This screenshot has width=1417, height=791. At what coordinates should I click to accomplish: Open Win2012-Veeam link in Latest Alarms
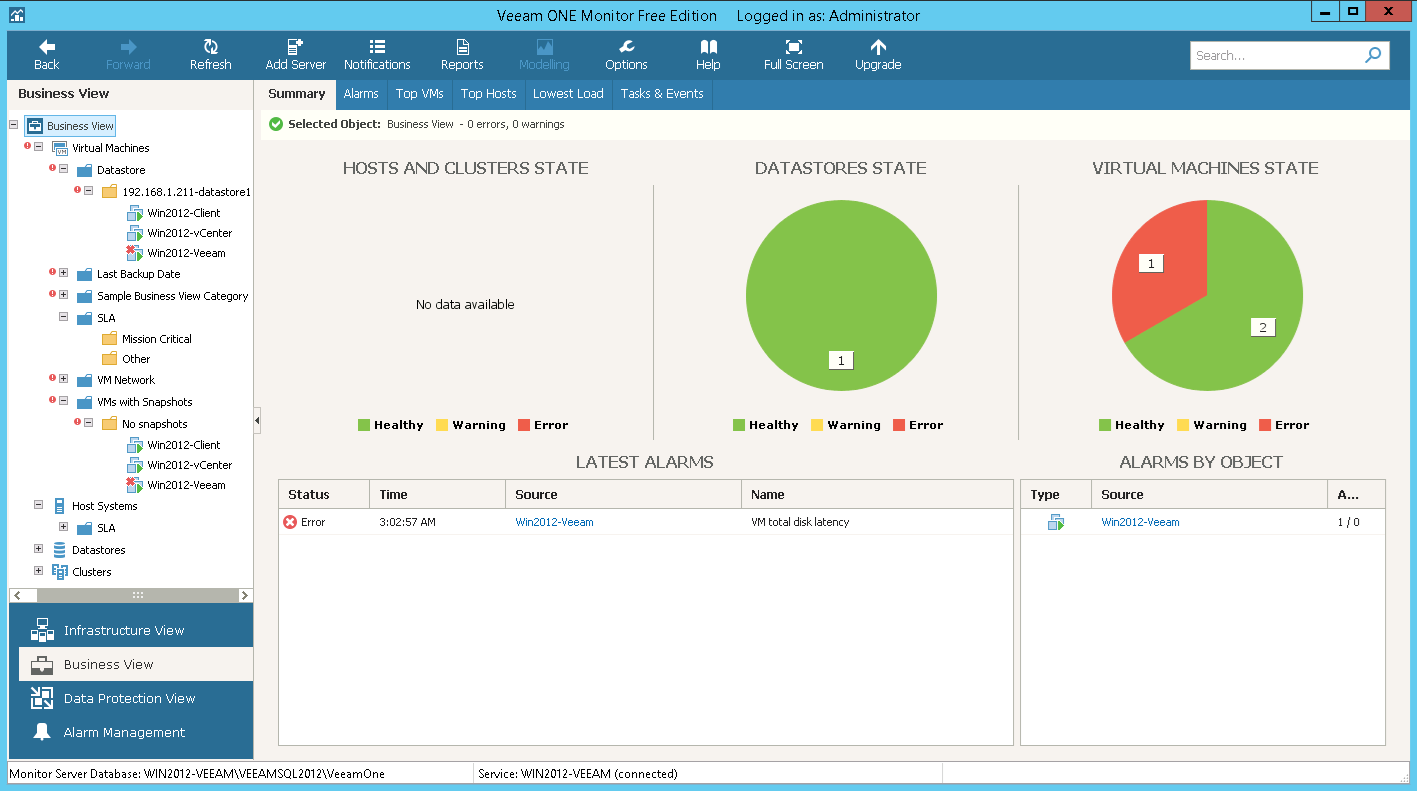pos(554,522)
